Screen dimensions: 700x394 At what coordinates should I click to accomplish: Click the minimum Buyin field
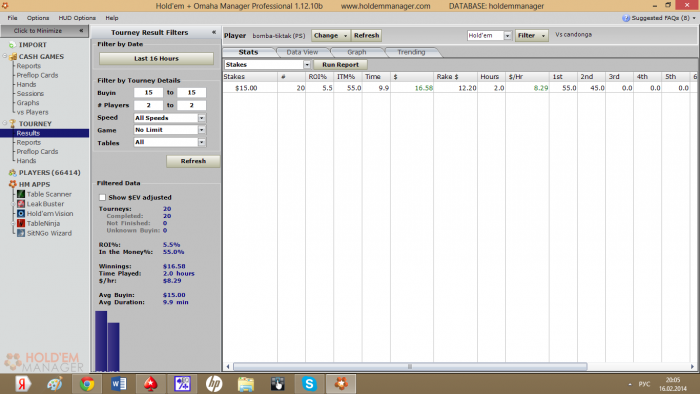tap(149, 93)
